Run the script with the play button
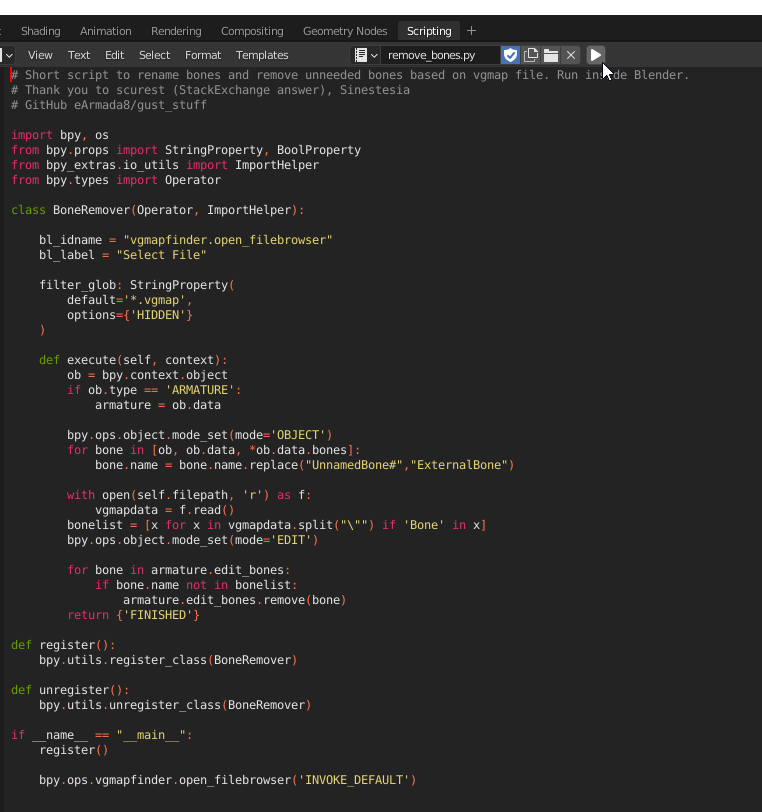The image size is (762, 812). click(x=596, y=55)
